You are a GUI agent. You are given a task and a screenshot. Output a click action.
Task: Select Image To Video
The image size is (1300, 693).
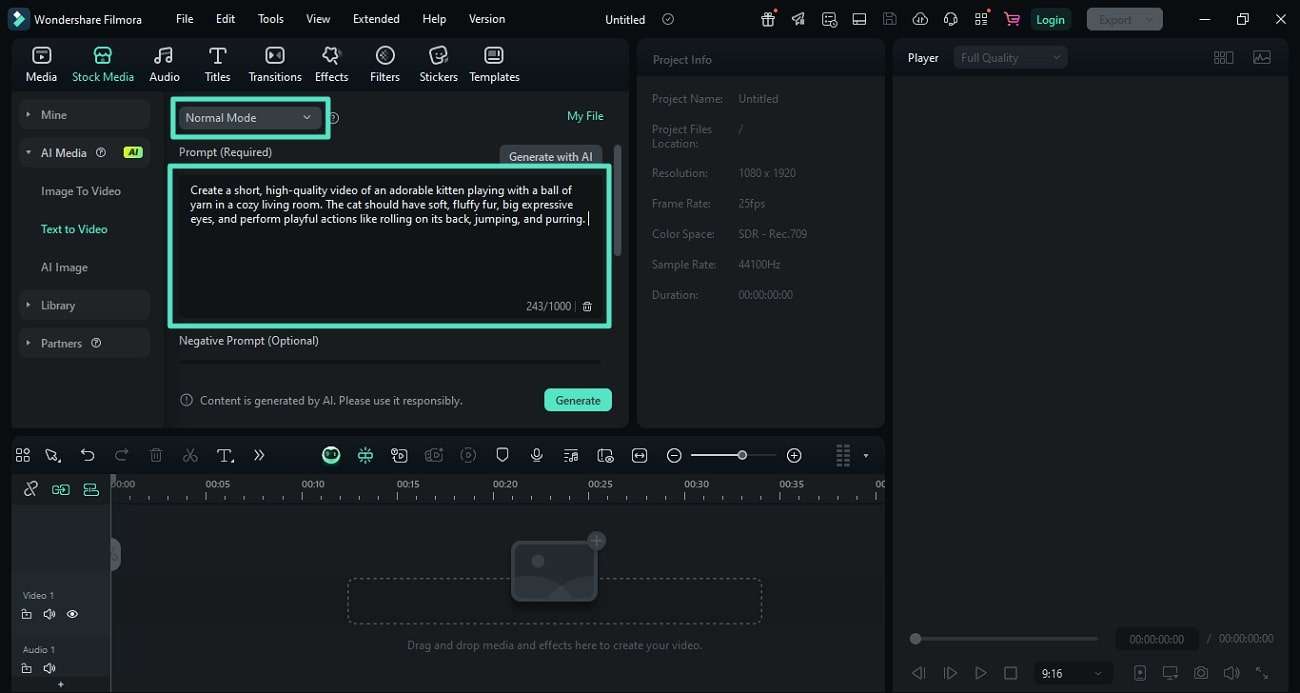(x=81, y=191)
